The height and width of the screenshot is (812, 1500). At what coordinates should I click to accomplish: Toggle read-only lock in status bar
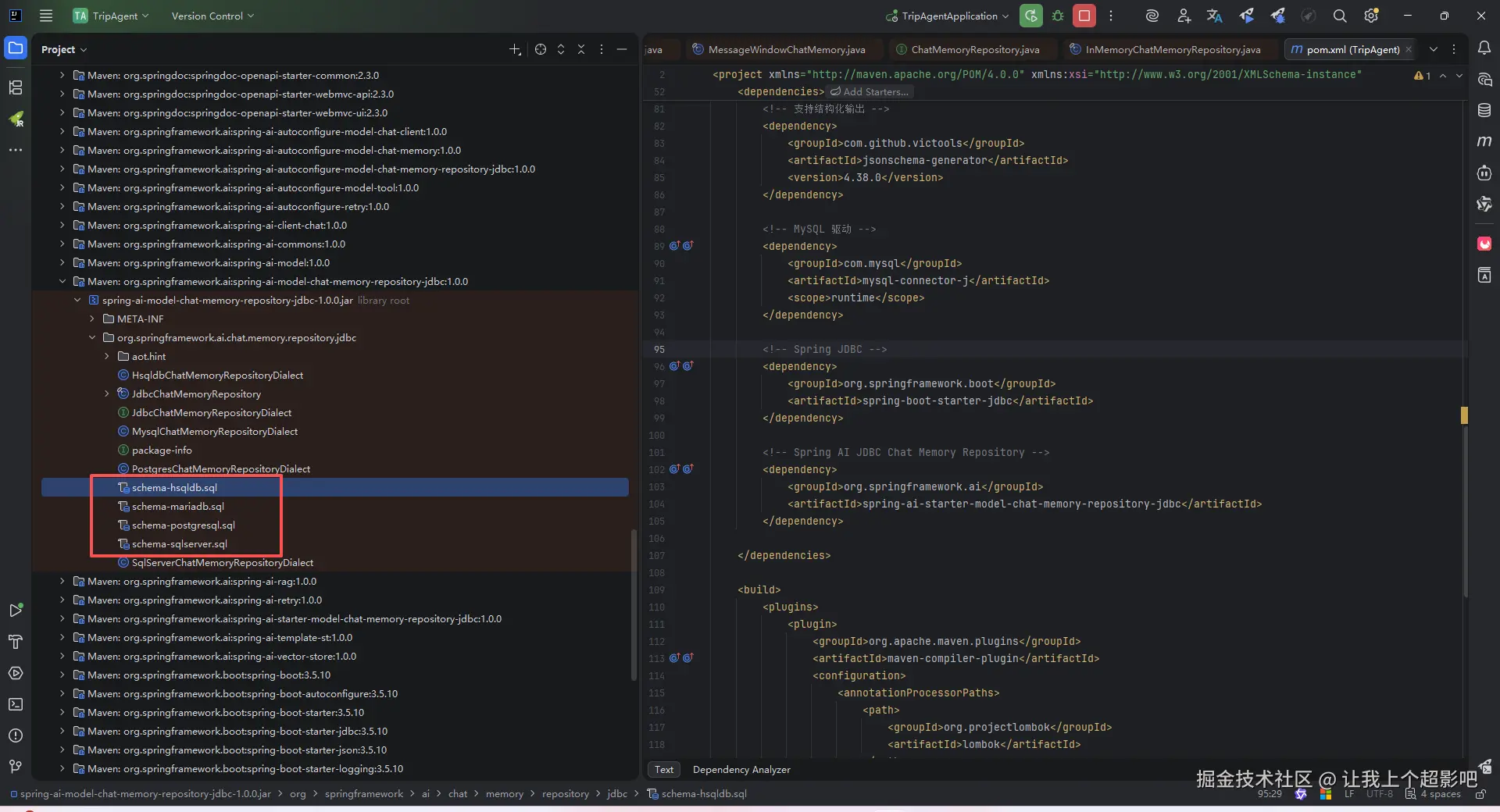1480,794
